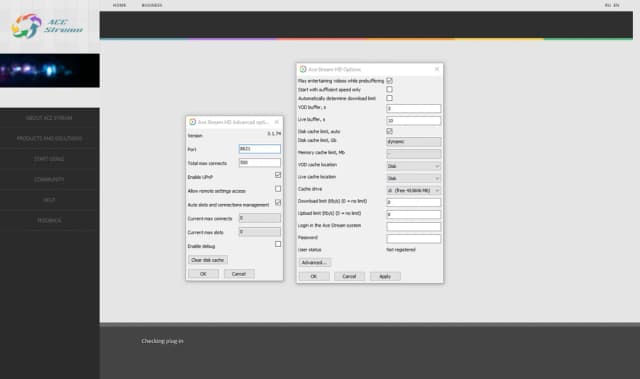Open BUSINESS in top navigation
This screenshot has width=640, height=379.
(152, 5)
